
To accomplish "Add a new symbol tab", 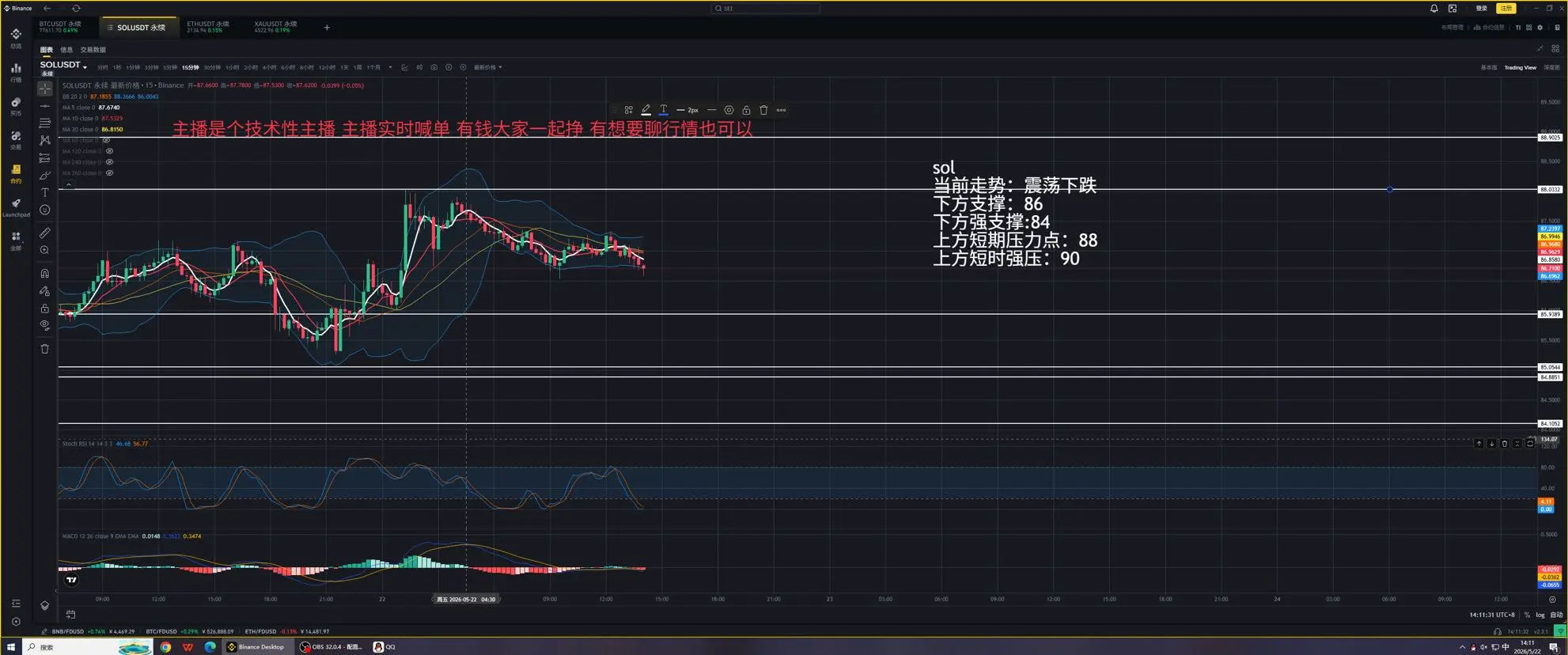I will click(x=327, y=28).
